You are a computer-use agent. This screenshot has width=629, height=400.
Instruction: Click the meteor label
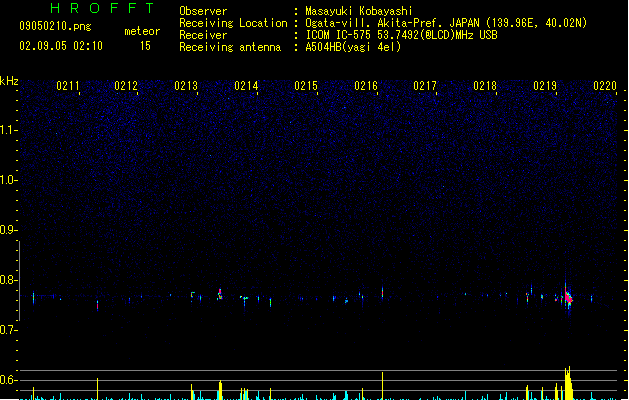pos(142,31)
